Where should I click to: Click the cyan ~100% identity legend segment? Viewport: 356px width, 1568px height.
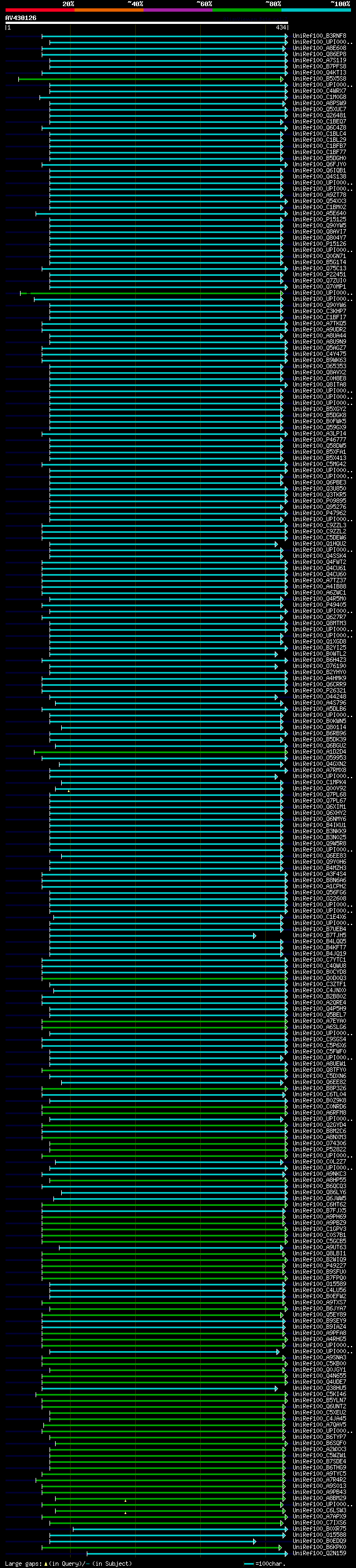(317, 10)
